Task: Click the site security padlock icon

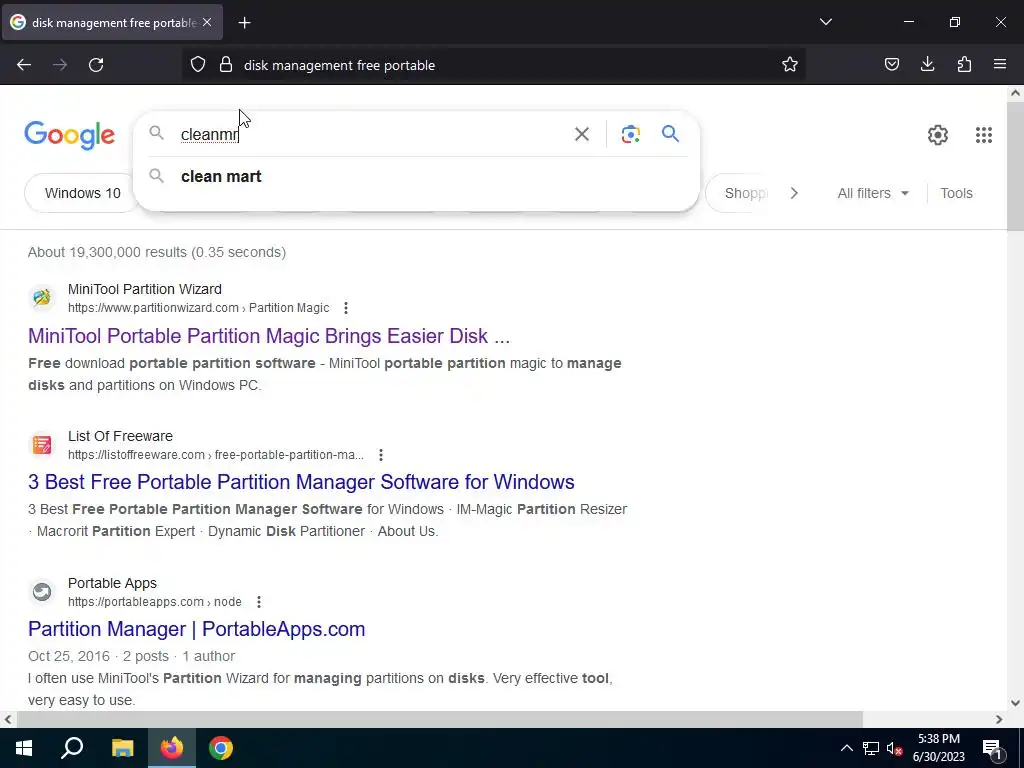Action: [x=226, y=65]
